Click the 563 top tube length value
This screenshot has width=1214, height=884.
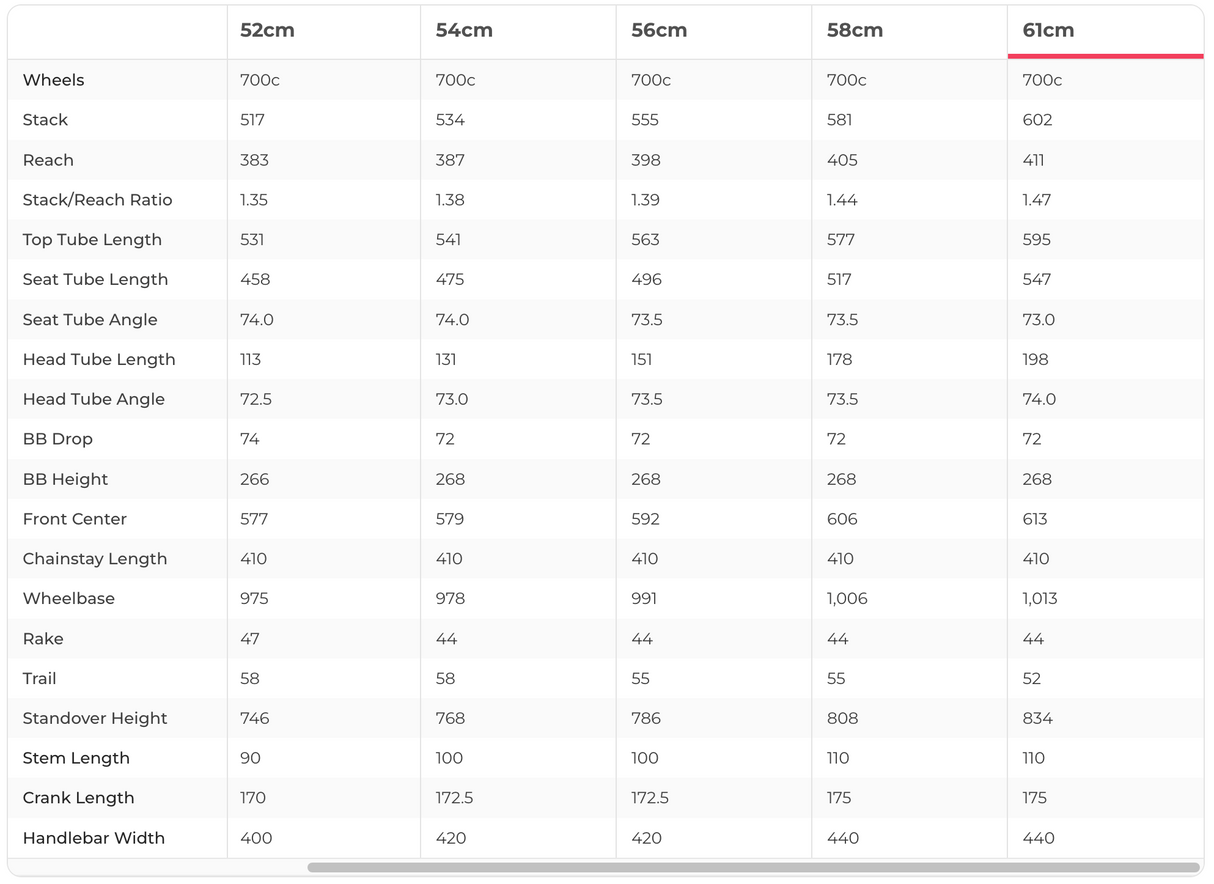click(646, 240)
